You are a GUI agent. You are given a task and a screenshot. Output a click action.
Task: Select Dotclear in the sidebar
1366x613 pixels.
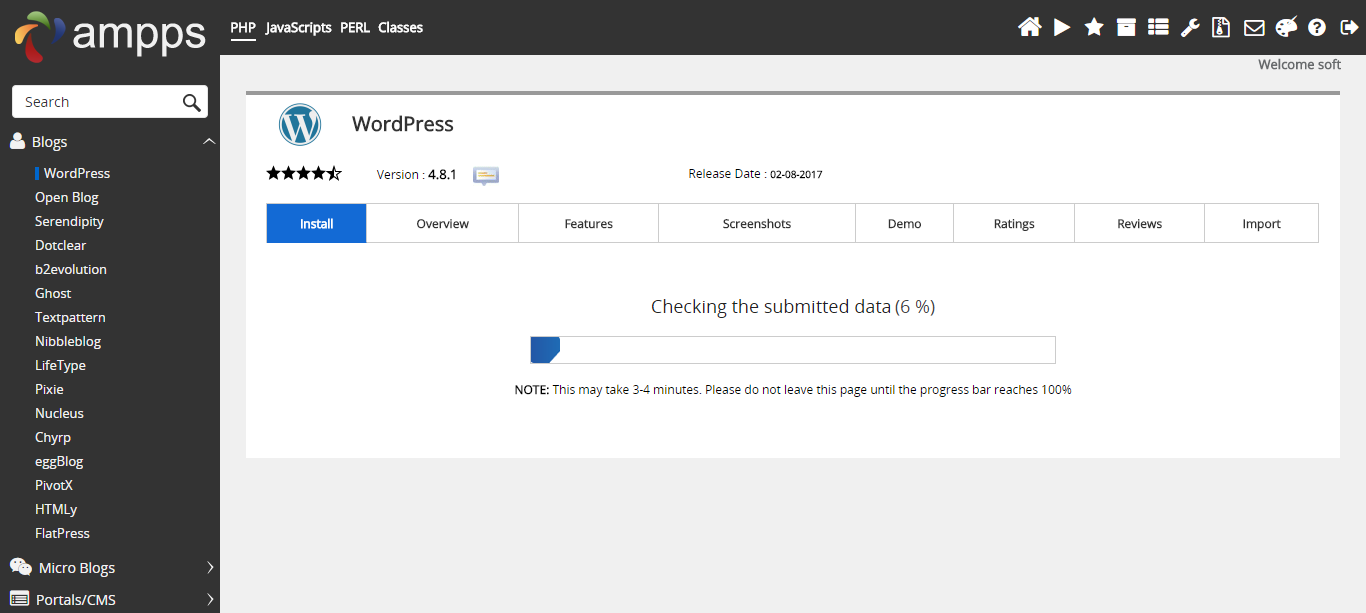pos(61,245)
